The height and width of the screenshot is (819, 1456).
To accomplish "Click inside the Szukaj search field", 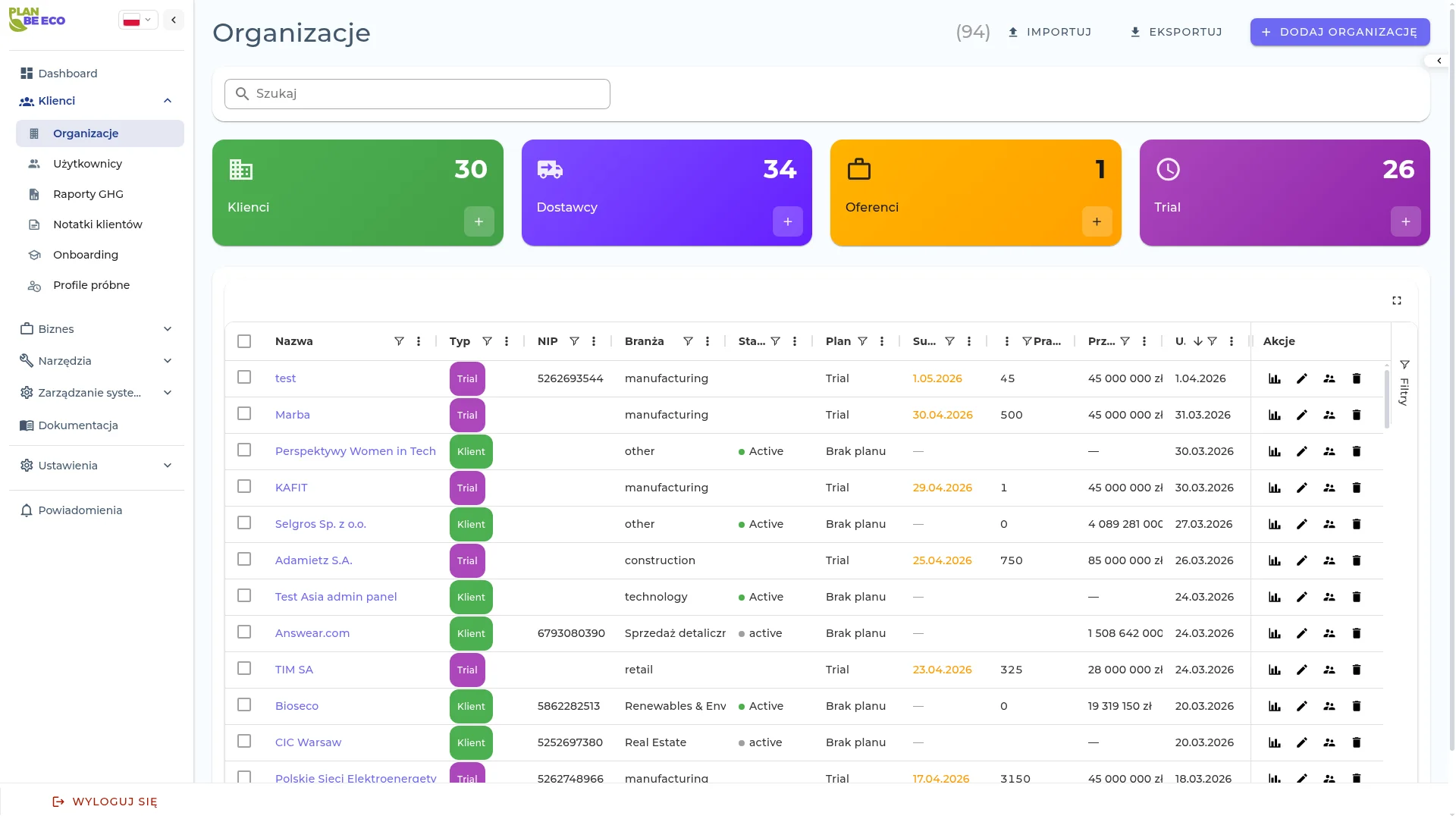I will click(416, 93).
